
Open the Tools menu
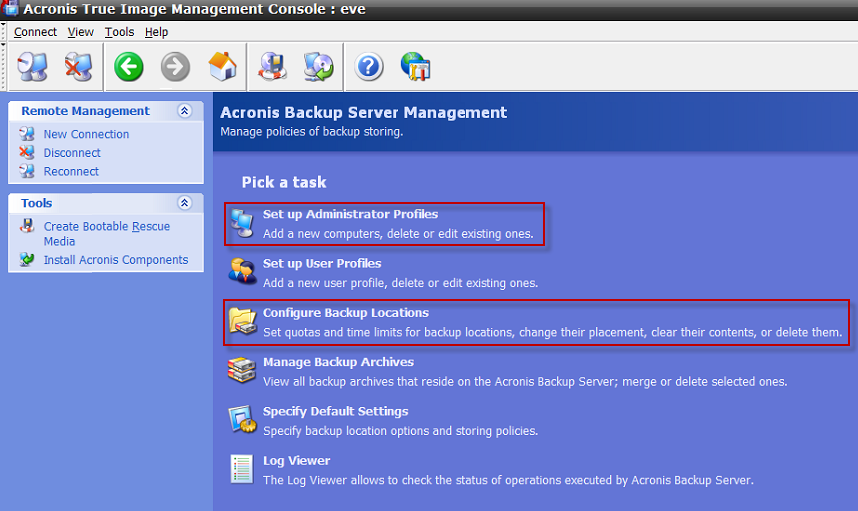(119, 32)
